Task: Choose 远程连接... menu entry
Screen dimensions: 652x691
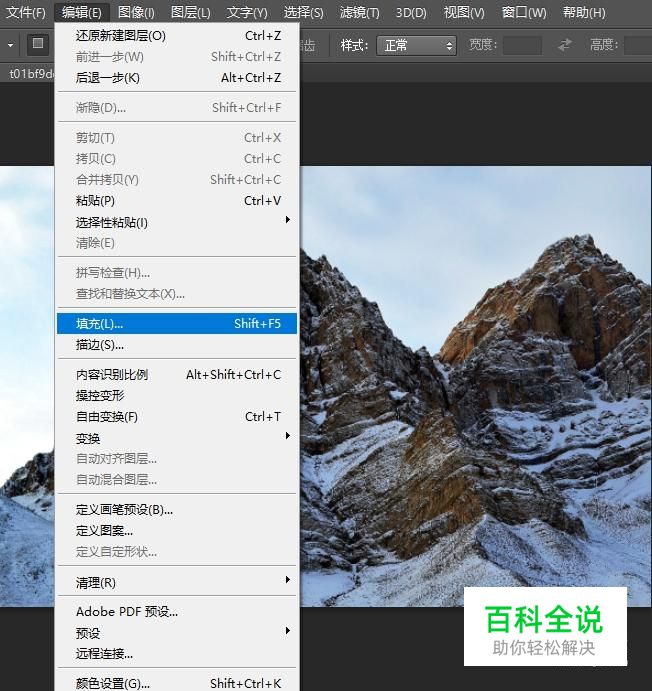Action: (x=177, y=654)
